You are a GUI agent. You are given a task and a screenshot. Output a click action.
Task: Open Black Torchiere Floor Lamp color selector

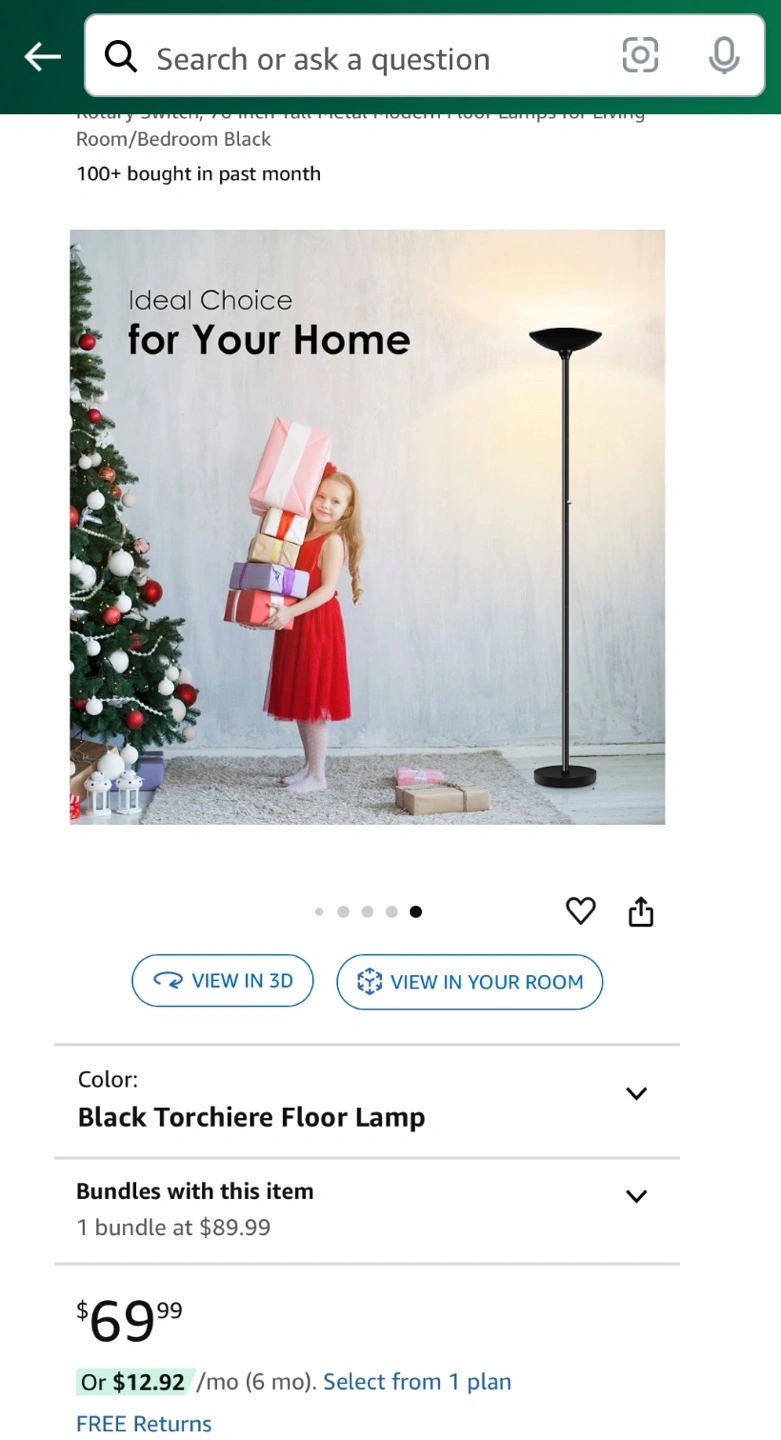tap(367, 1101)
